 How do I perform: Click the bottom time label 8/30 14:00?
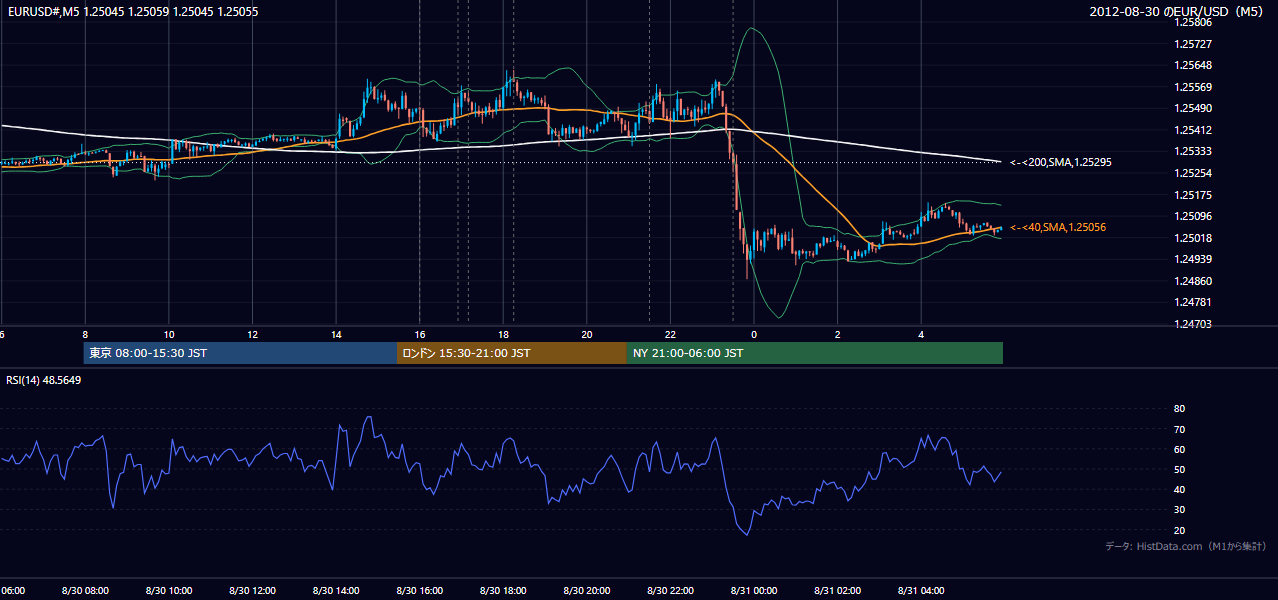[336, 591]
